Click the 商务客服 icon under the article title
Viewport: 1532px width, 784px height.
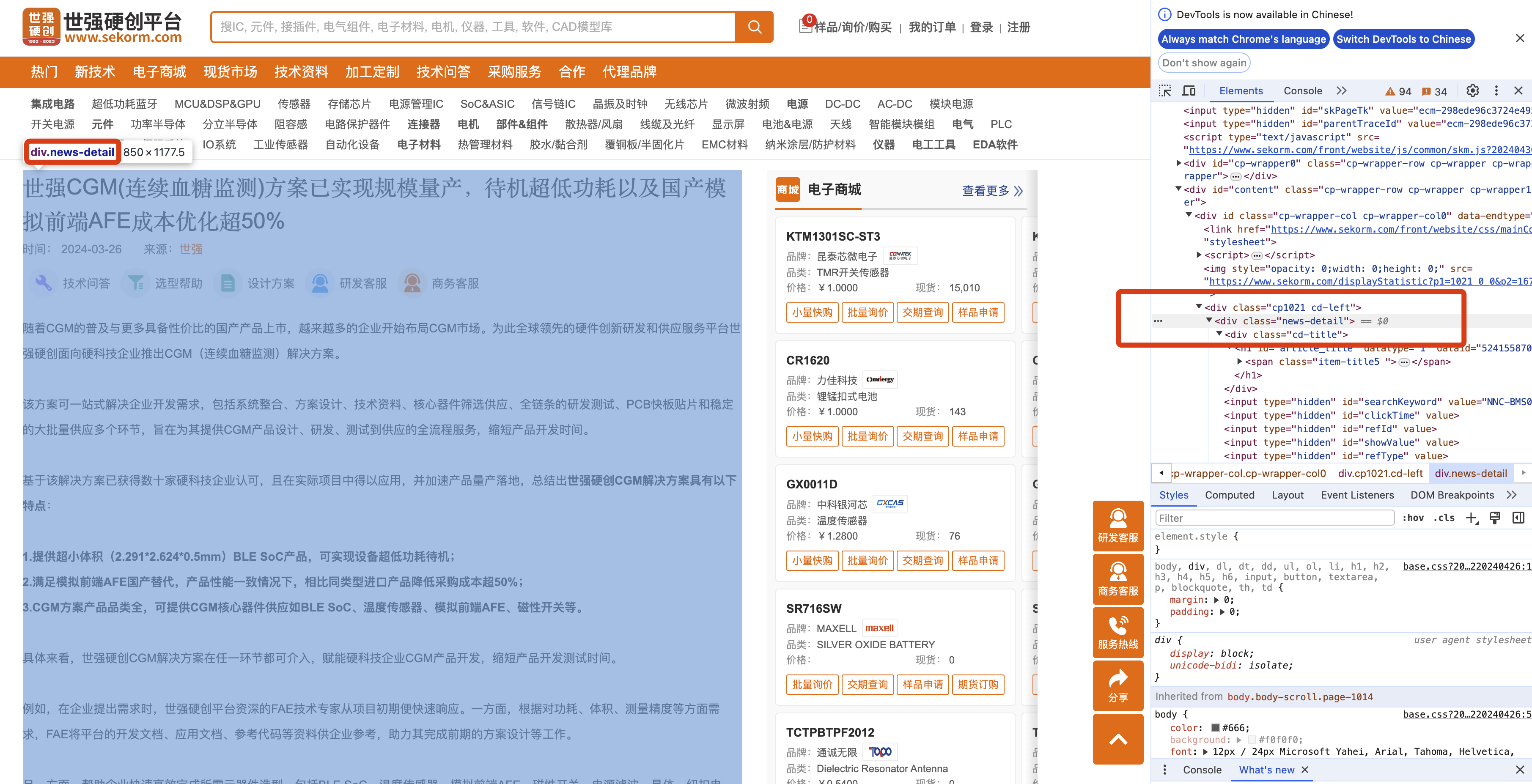pos(412,283)
